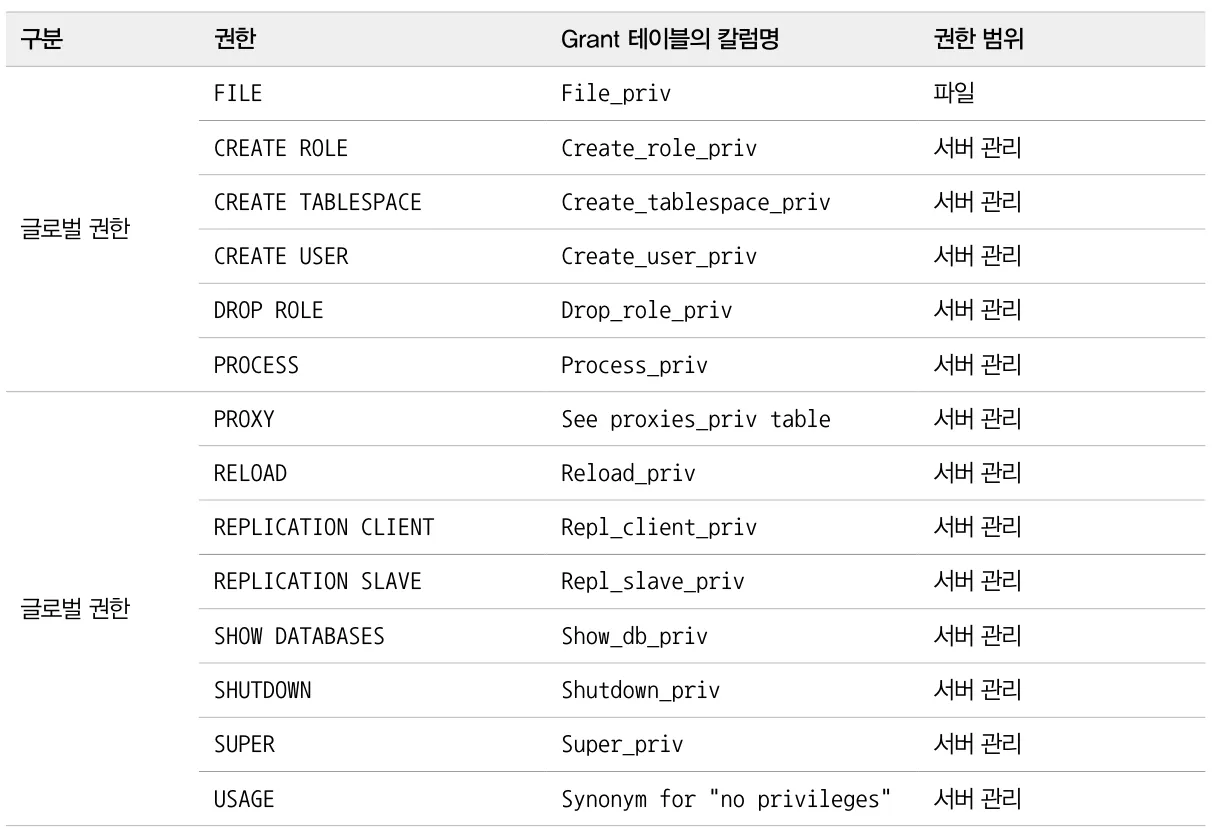Image resolution: width=1226 pixels, height=839 pixels.
Task: Select REPLICATION CLIENT cell
Action: [x=324, y=527]
